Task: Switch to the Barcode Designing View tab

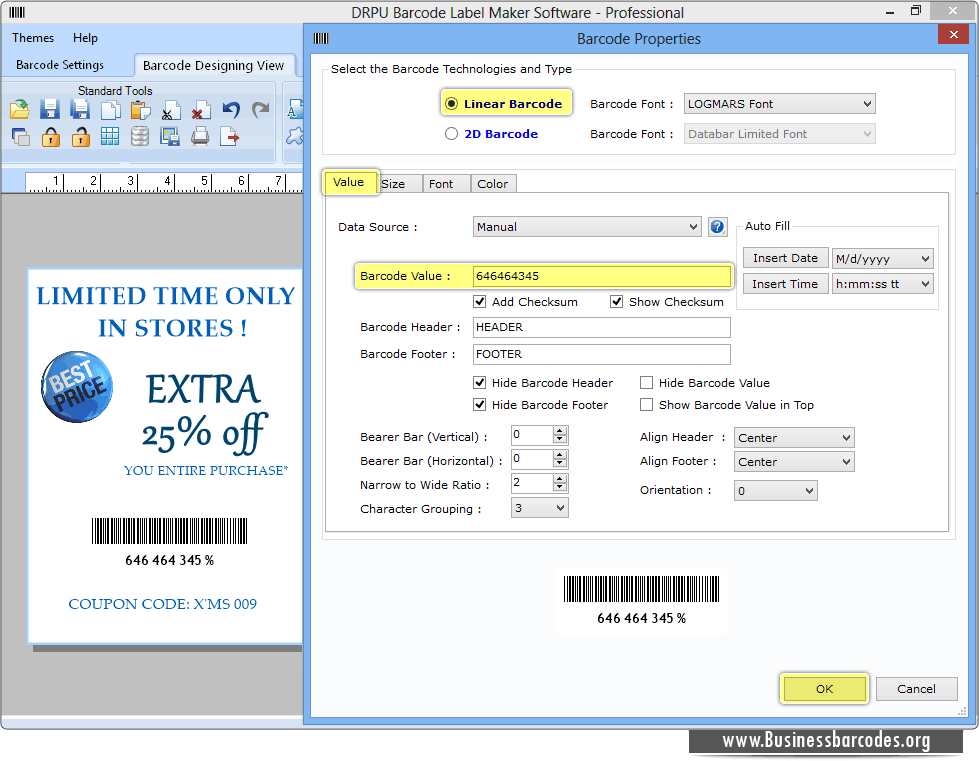Action: [214, 66]
